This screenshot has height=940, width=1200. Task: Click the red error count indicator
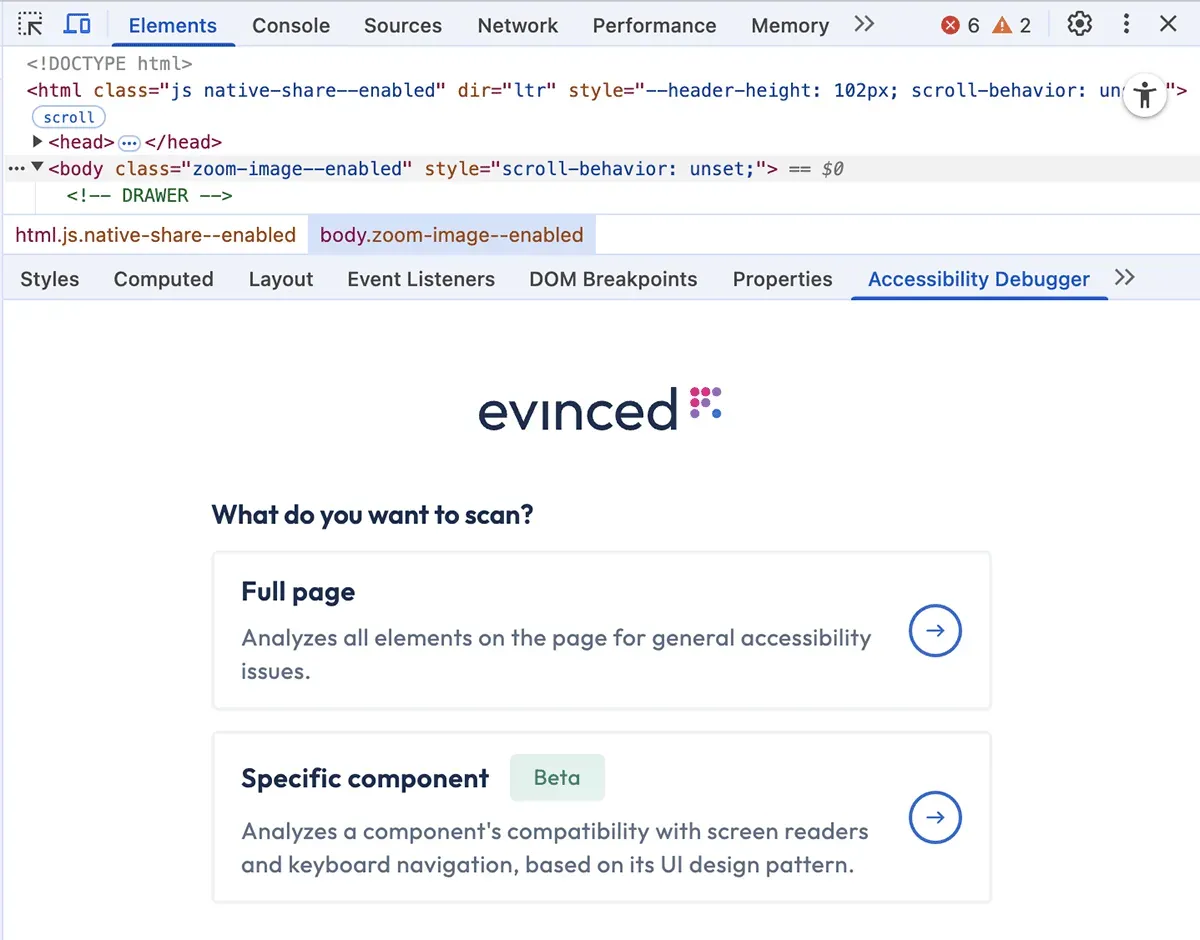(x=960, y=25)
